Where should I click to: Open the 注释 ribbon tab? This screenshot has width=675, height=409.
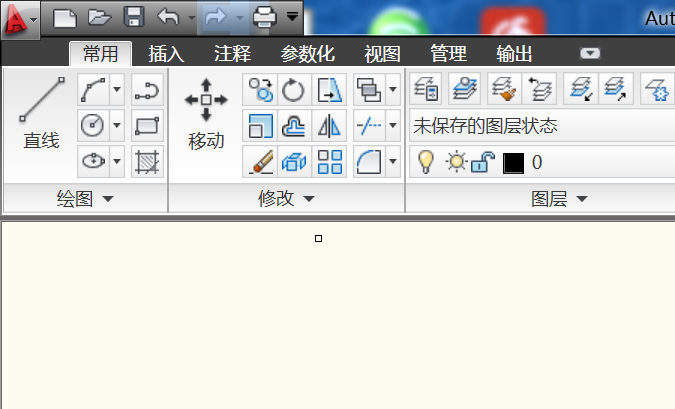pos(232,54)
